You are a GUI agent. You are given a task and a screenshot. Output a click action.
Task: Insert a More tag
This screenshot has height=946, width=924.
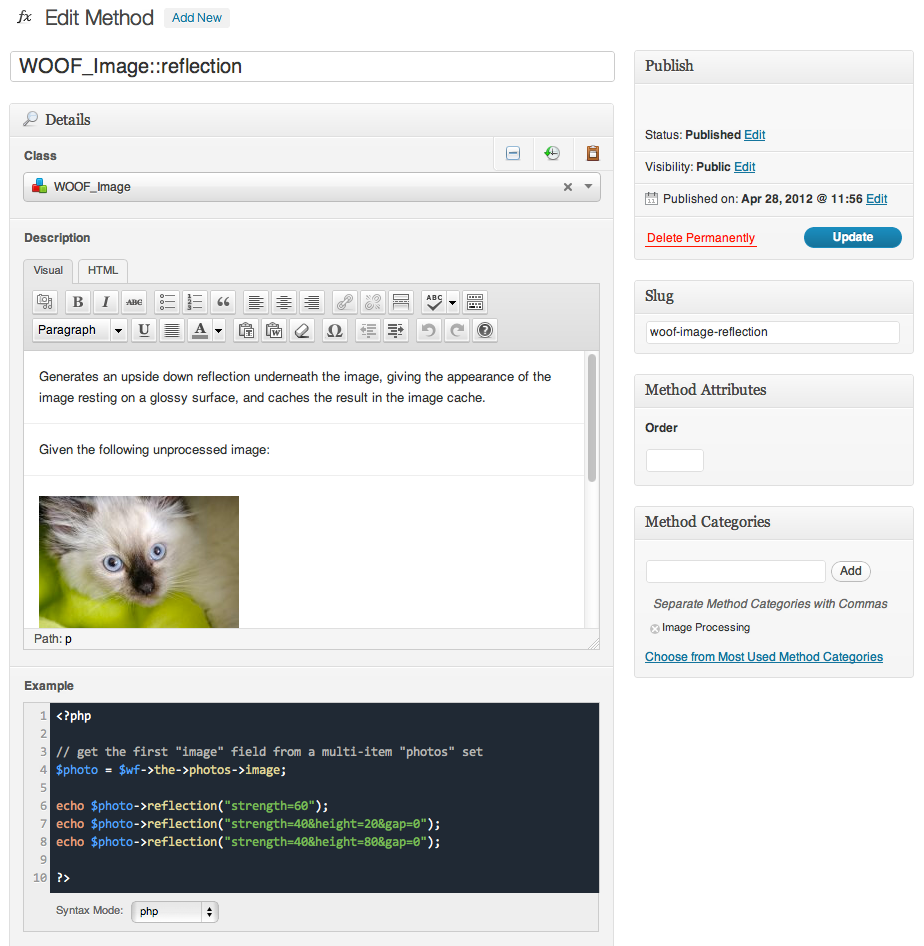coord(400,302)
